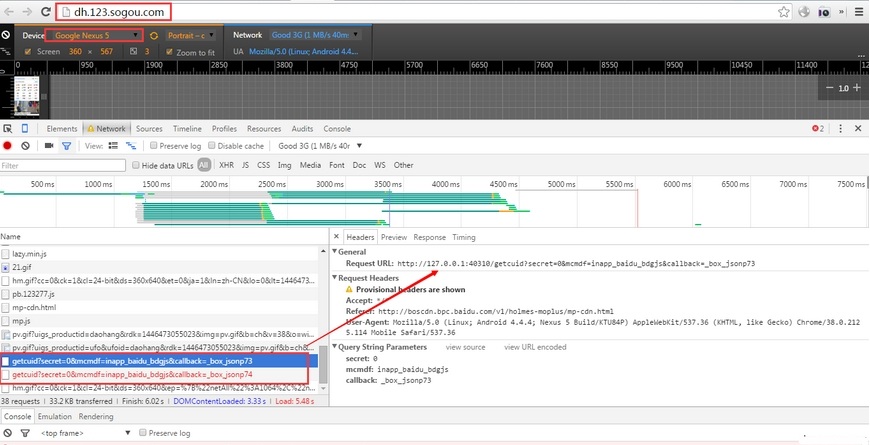Open the Response tab in request details
This screenshot has height=445, width=870.
pyautogui.click(x=429, y=237)
